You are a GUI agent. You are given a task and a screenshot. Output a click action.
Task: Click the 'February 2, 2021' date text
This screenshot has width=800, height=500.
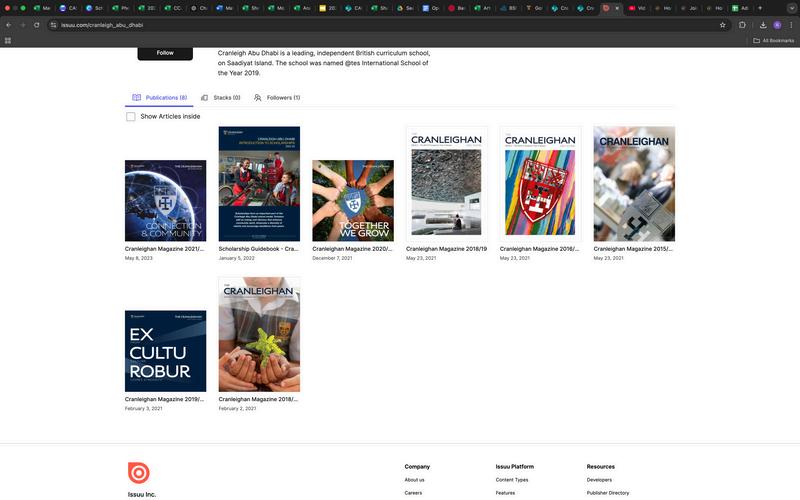[x=237, y=409]
